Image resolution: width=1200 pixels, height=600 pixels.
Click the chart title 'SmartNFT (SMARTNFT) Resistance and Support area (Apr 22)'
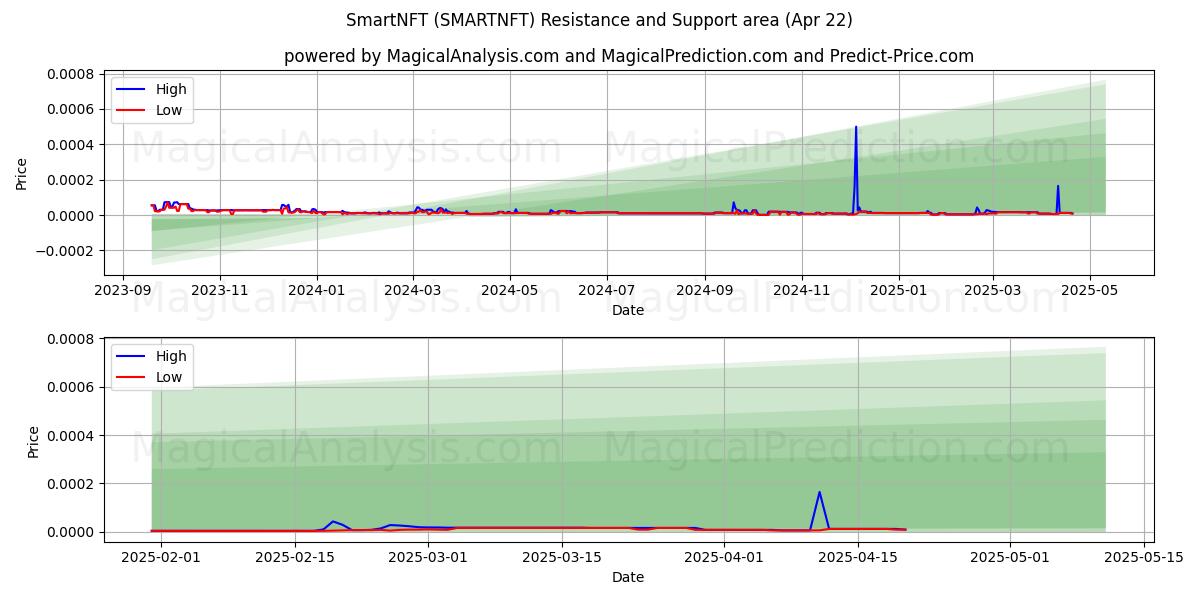pos(599,20)
